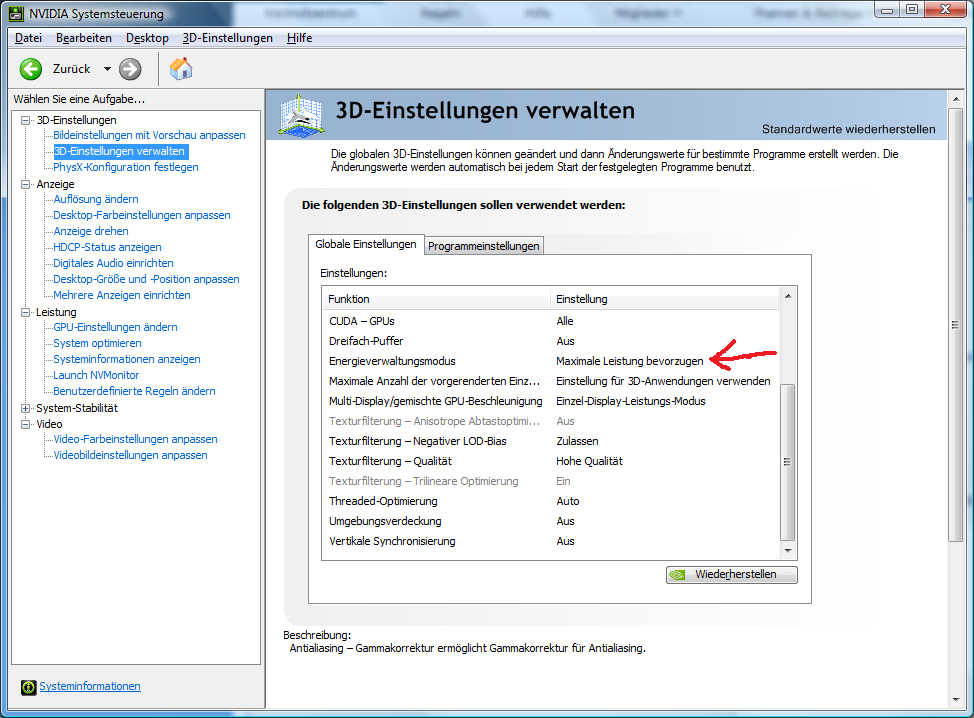The image size is (974, 718).
Task: Select the CUDA – GPUs setting row
Action: 550,321
